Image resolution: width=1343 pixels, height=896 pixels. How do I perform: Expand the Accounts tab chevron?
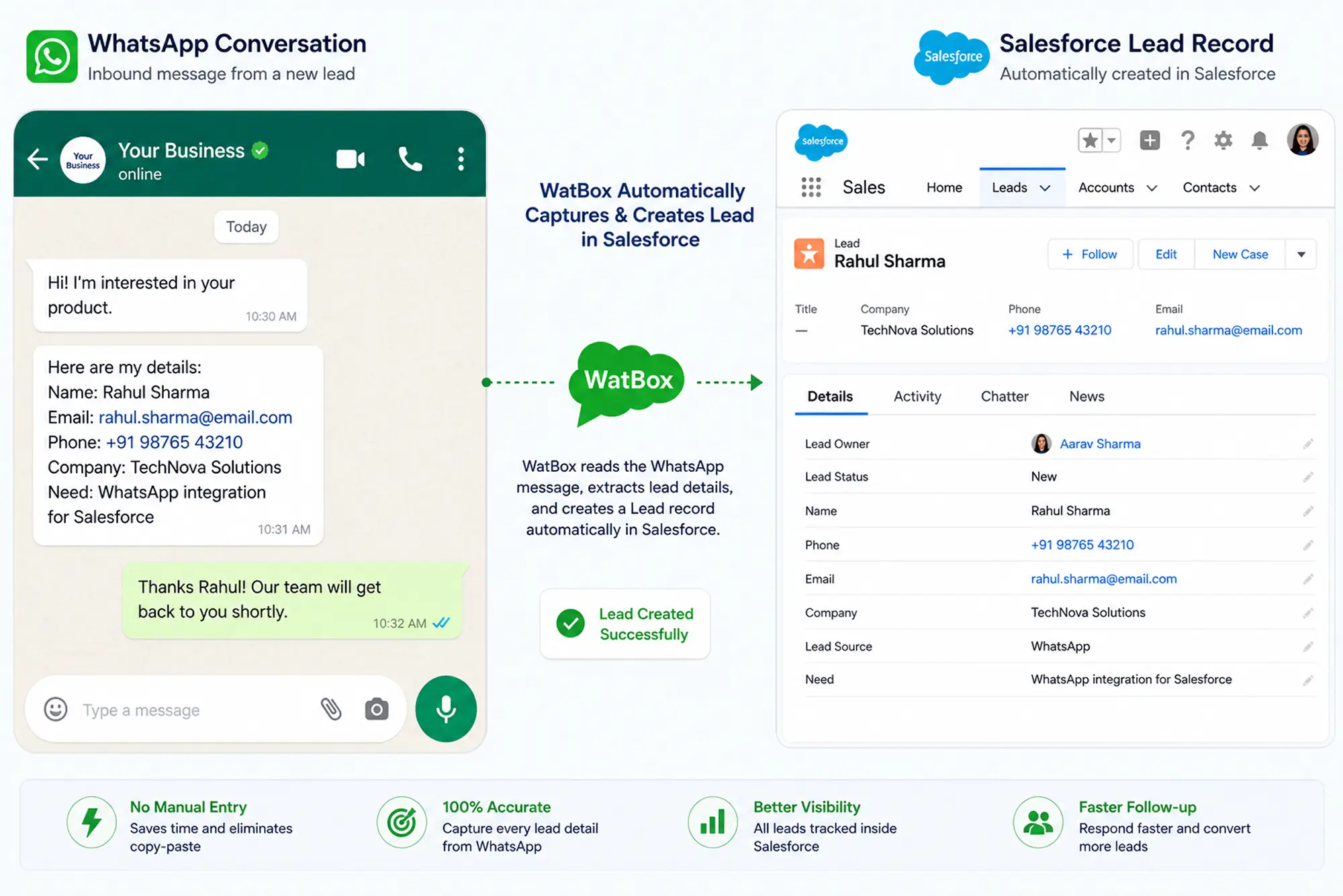pyautogui.click(x=1152, y=189)
